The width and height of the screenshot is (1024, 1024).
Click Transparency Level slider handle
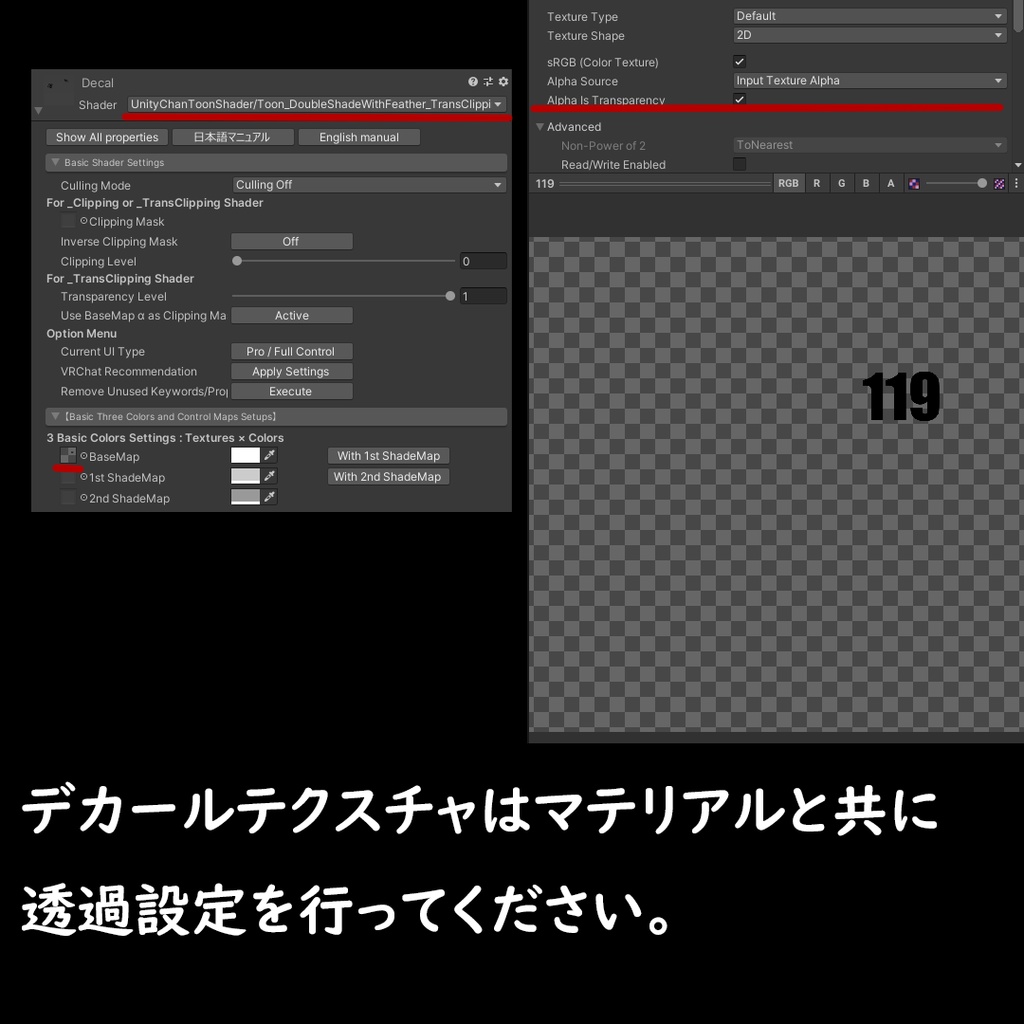[x=450, y=296]
